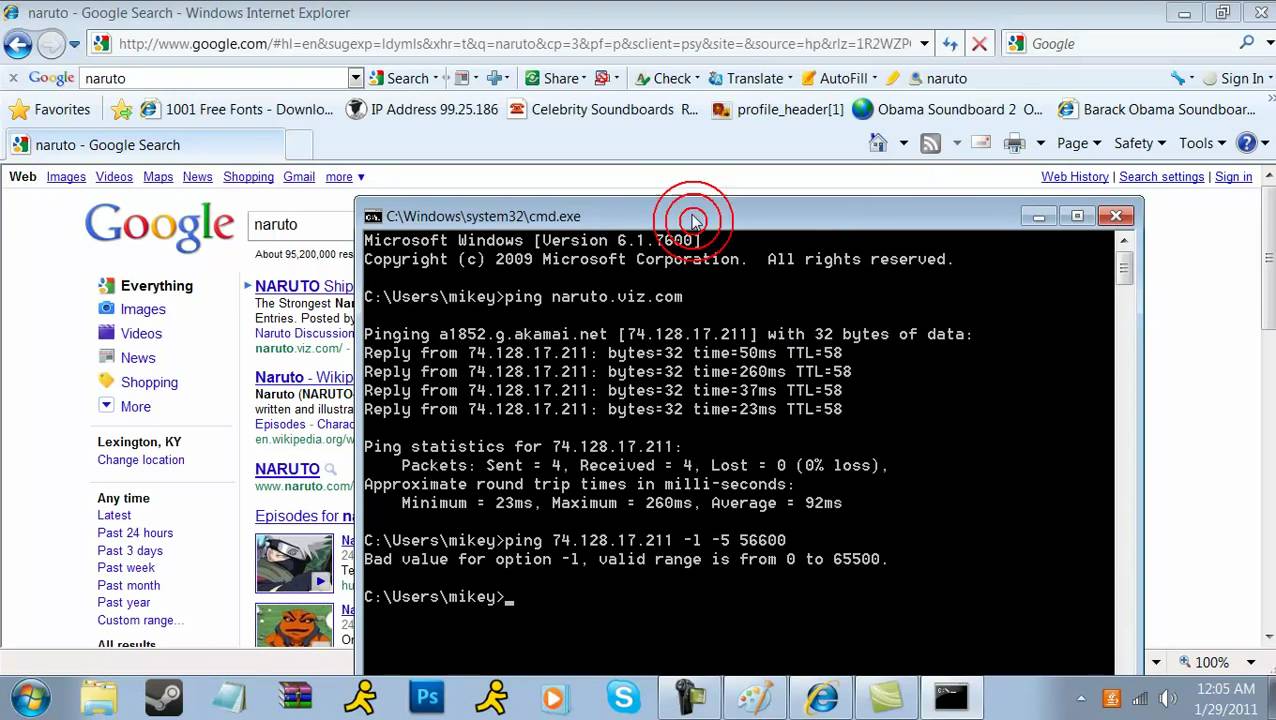Open Steam from the taskbar

[163, 696]
